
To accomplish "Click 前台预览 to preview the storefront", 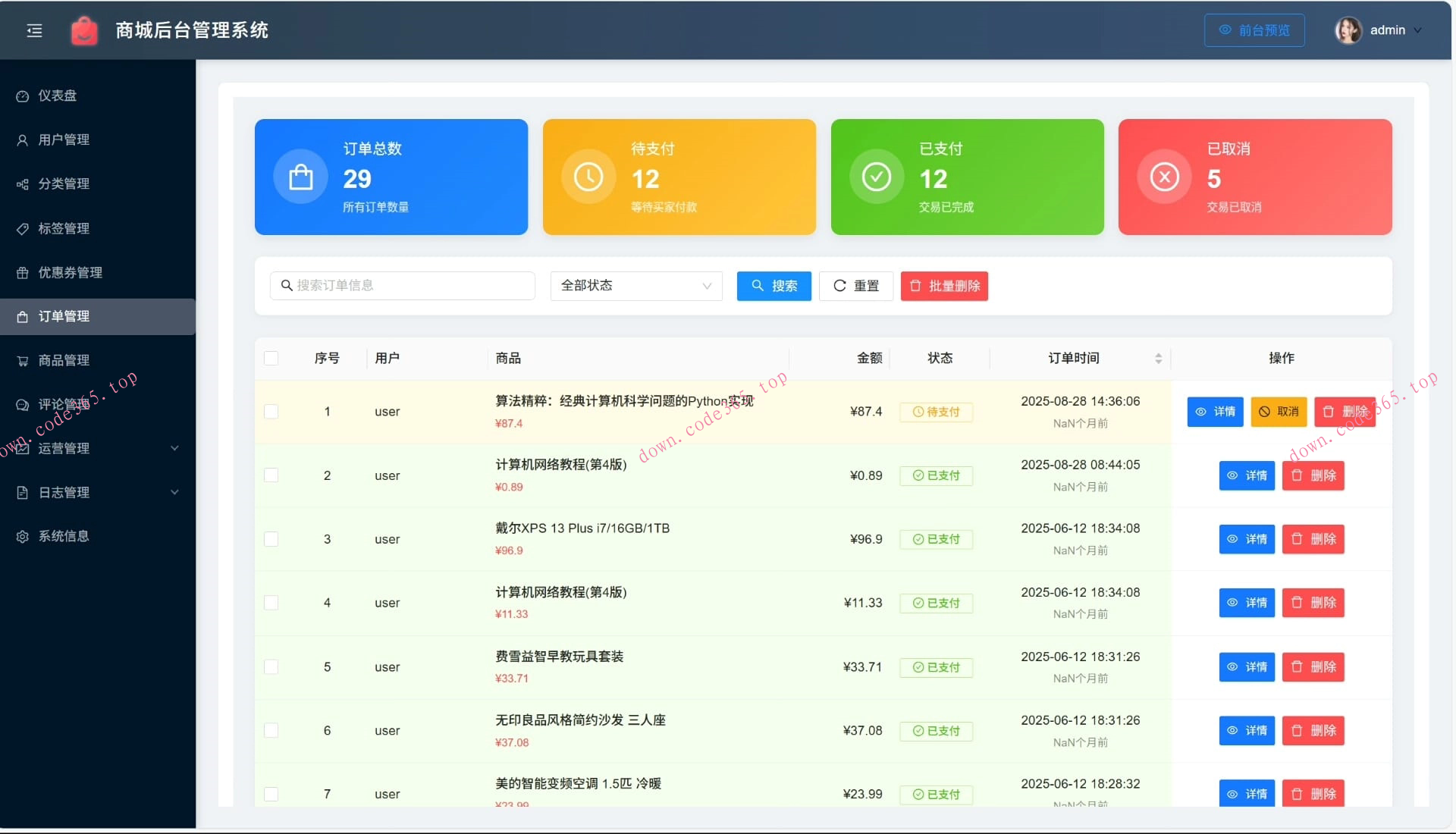I will pyautogui.click(x=1254, y=30).
